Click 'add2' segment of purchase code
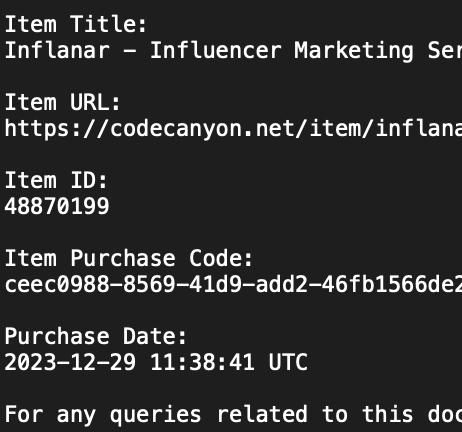 point(281,284)
